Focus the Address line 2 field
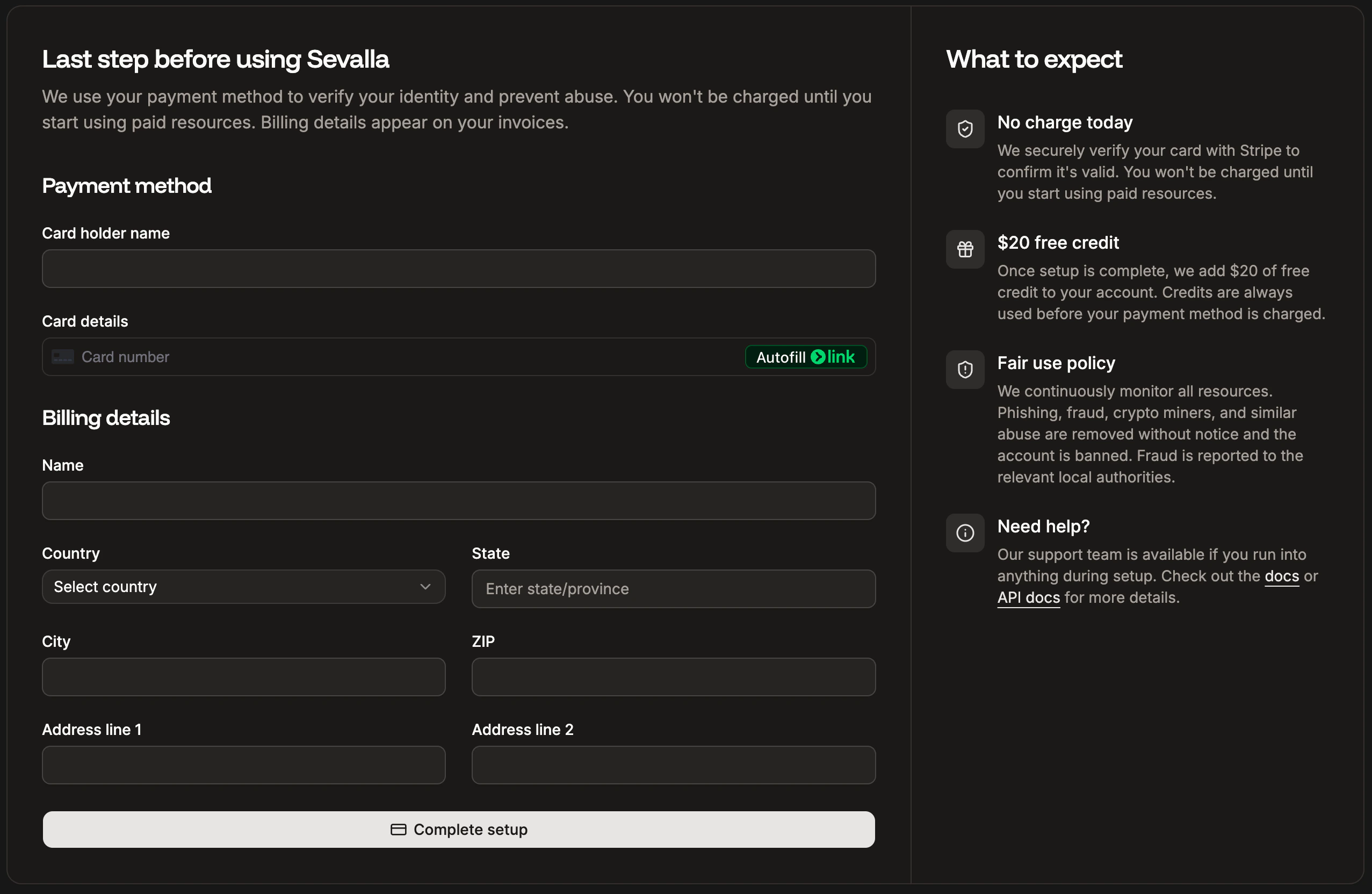Image resolution: width=1372 pixels, height=894 pixels. coord(673,765)
